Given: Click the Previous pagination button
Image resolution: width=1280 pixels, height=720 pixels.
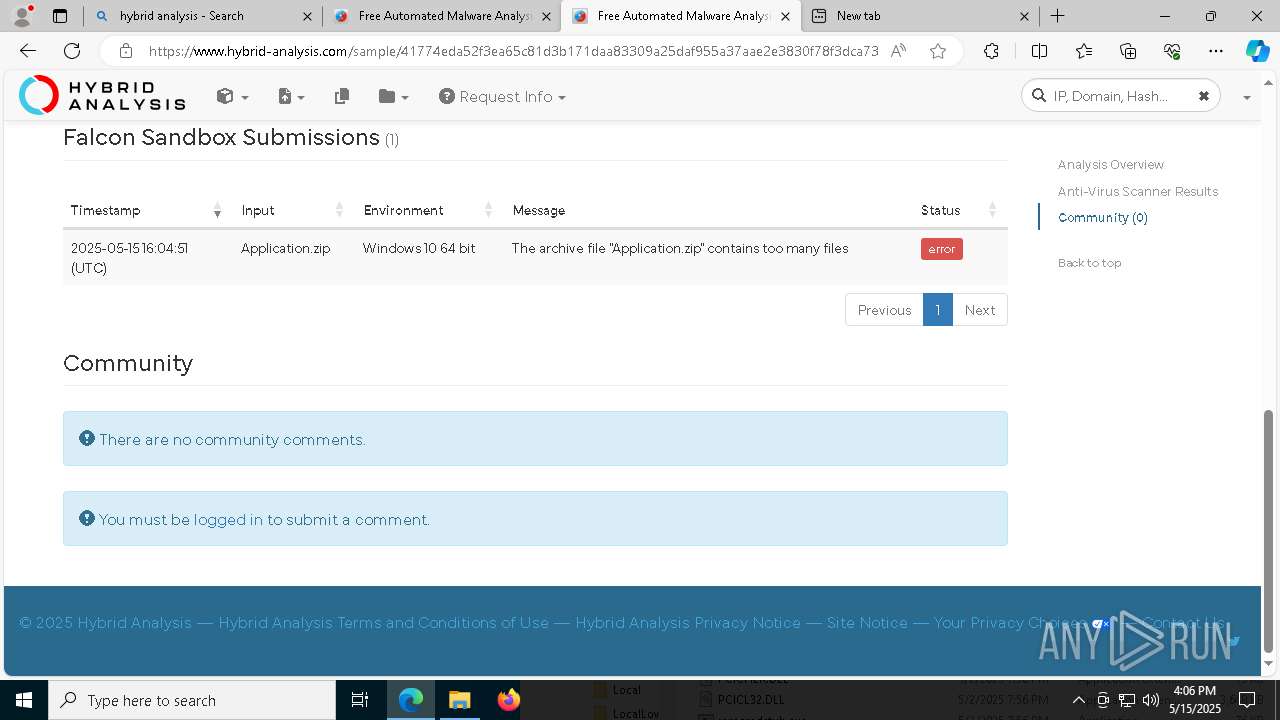Looking at the screenshot, I should coord(884,310).
